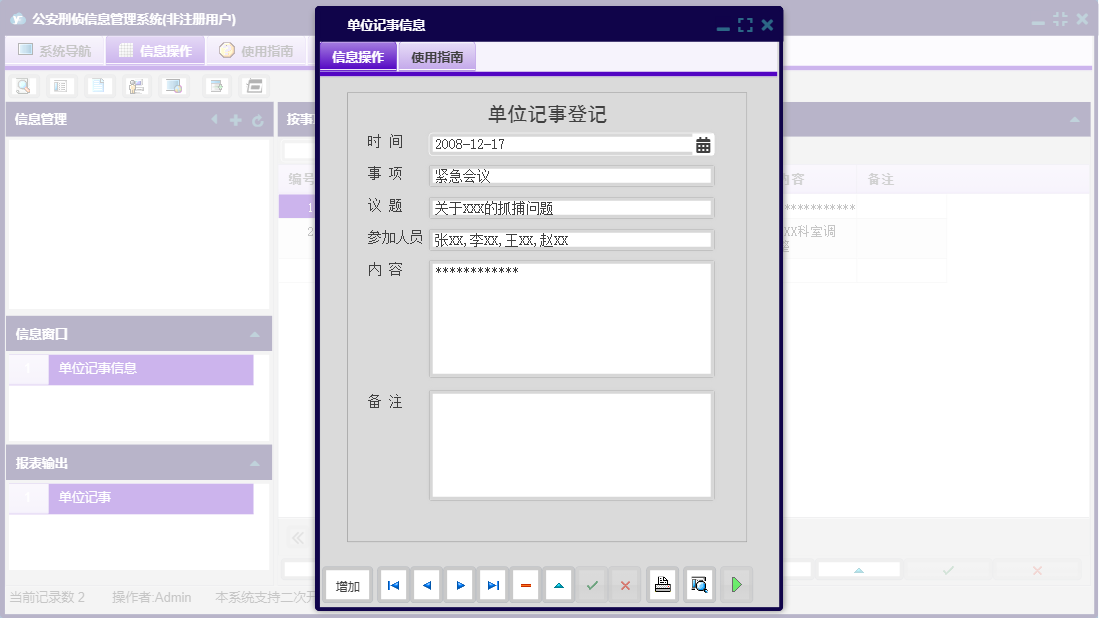Select the search magnifier icon in the top toolbar
This screenshot has height=618, width=1099.
coord(23,86)
